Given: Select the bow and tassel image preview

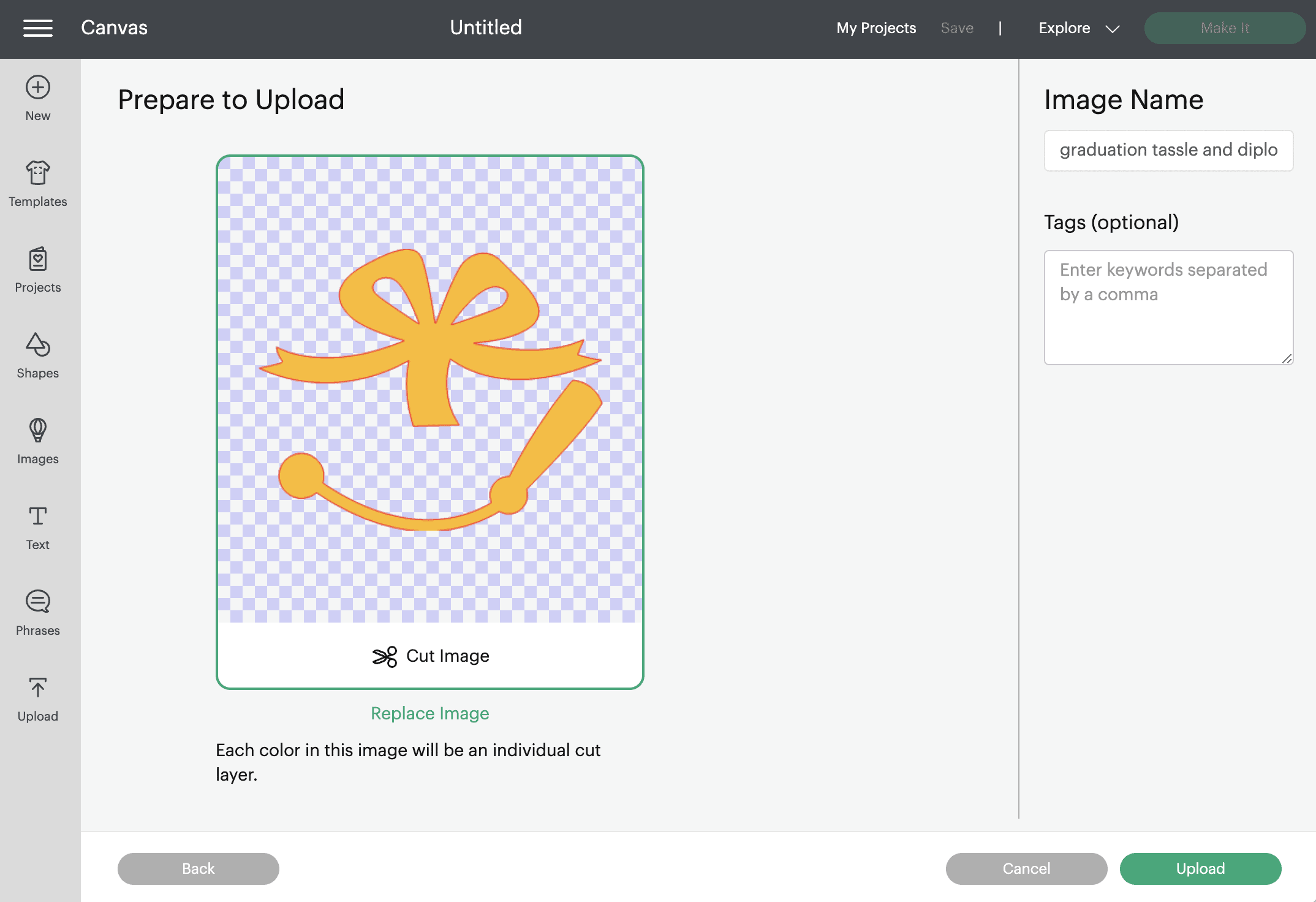Looking at the screenshot, I should pyautogui.click(x=430, y=390).
